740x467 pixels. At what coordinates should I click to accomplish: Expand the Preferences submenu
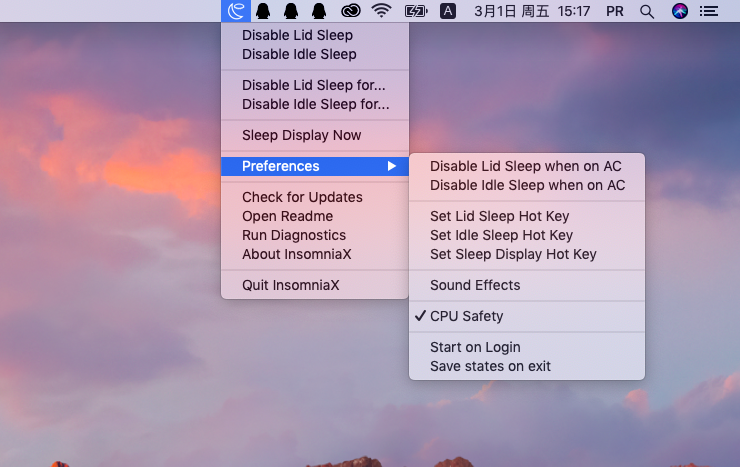click(315, 166)
